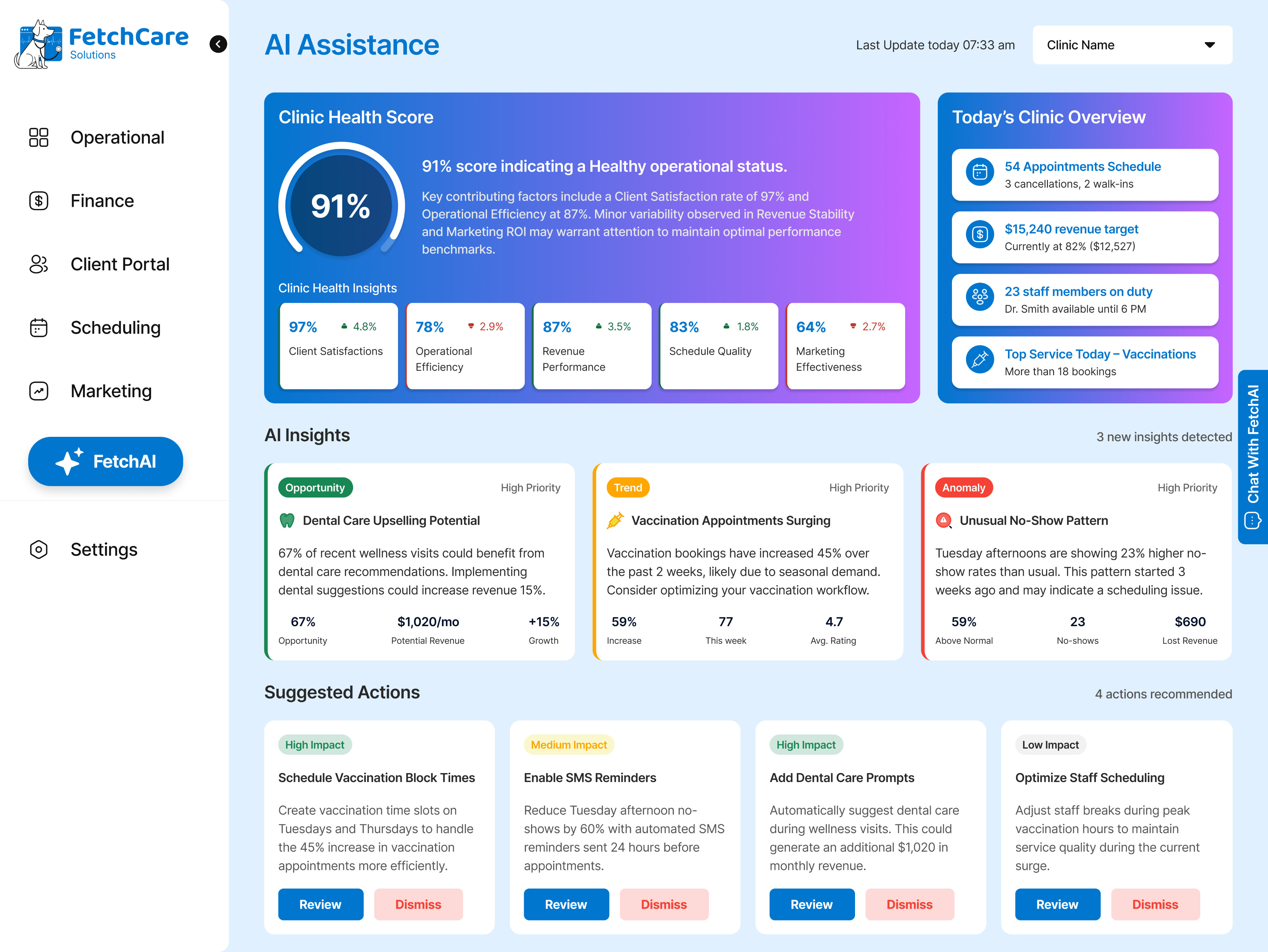Dismiss the Enable SMS Reminders suggestion
This screenshot has height=952, width=1268.
coord(663,904)
